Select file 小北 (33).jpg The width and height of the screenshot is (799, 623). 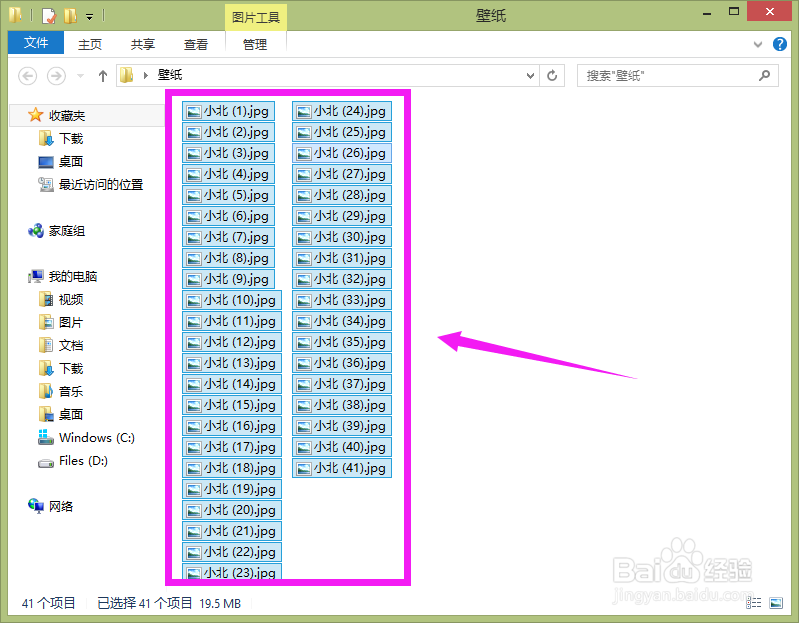coord(342,301)
